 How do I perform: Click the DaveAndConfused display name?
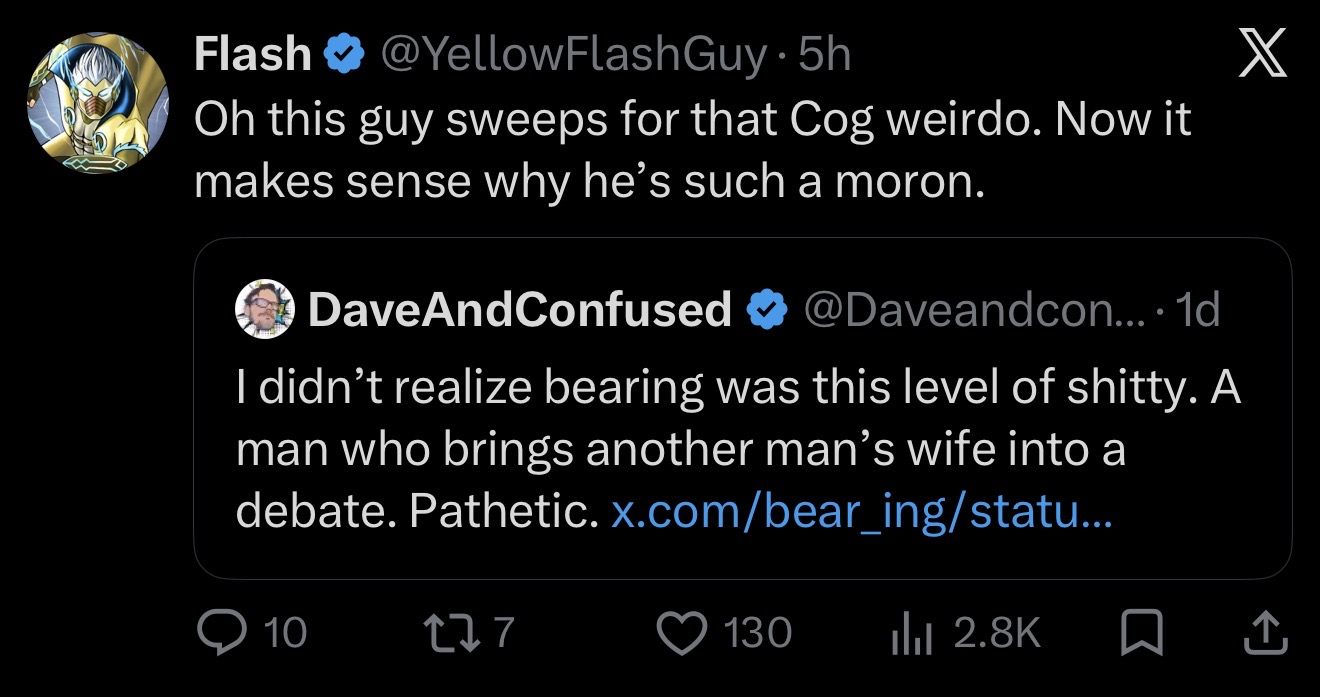coord(521,311)
